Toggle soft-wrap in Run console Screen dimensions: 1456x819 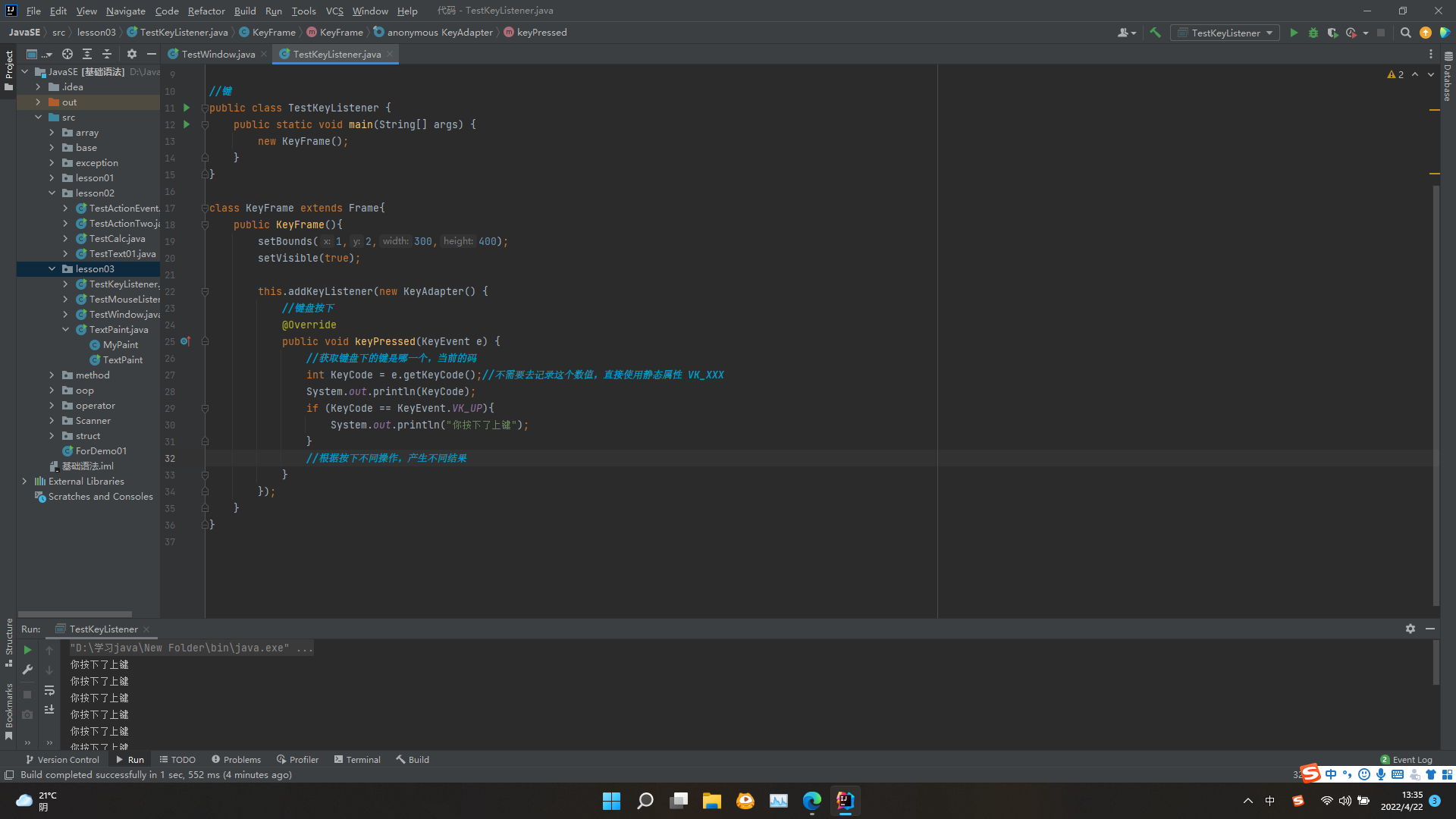coord(49,690)
